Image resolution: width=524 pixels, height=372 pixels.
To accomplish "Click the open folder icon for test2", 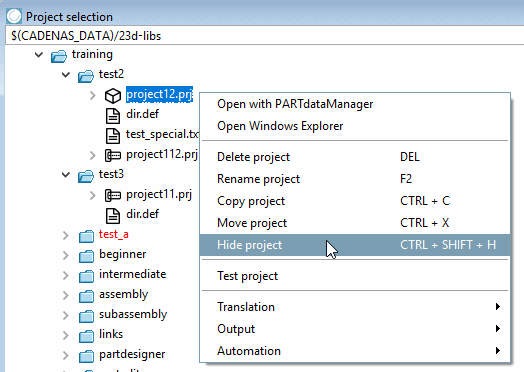I will click(86, 76).
